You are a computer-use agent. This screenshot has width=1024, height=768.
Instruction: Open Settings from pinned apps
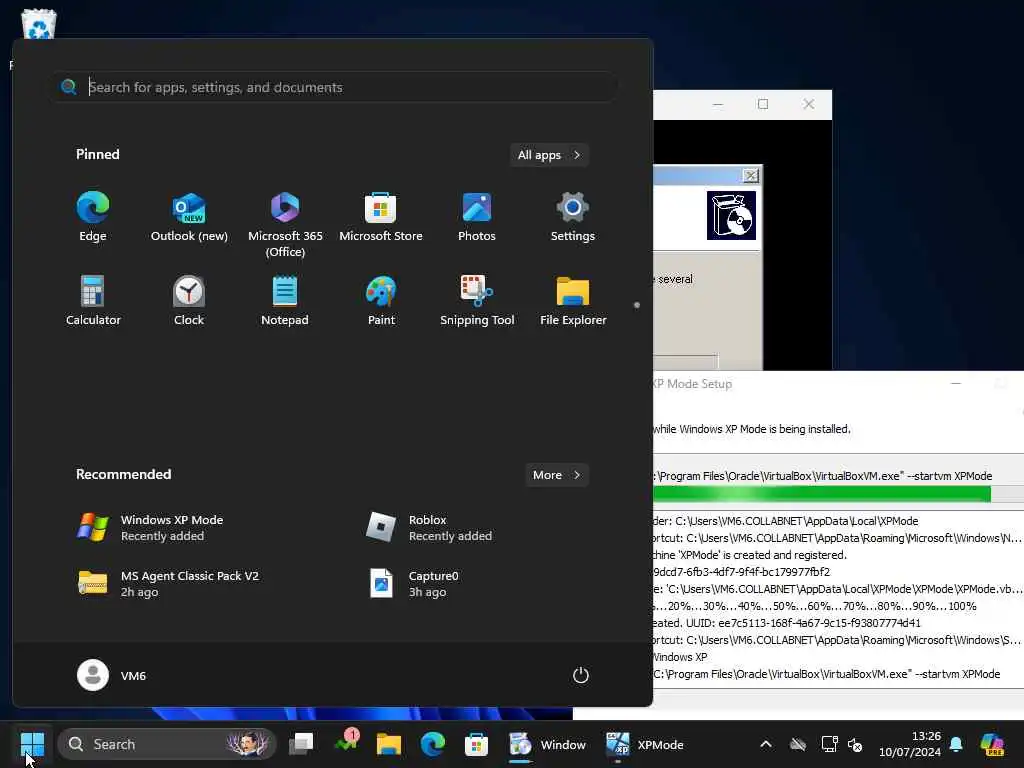(573, 217)
